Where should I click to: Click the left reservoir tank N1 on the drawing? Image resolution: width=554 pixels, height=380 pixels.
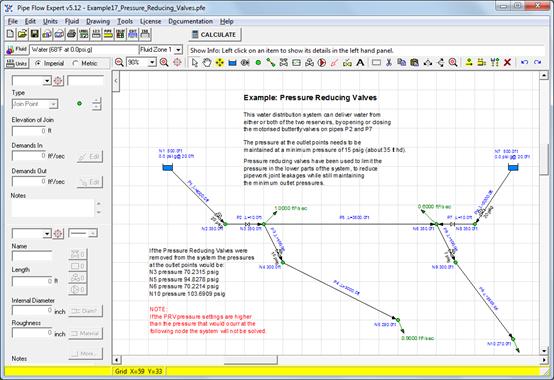167,168
